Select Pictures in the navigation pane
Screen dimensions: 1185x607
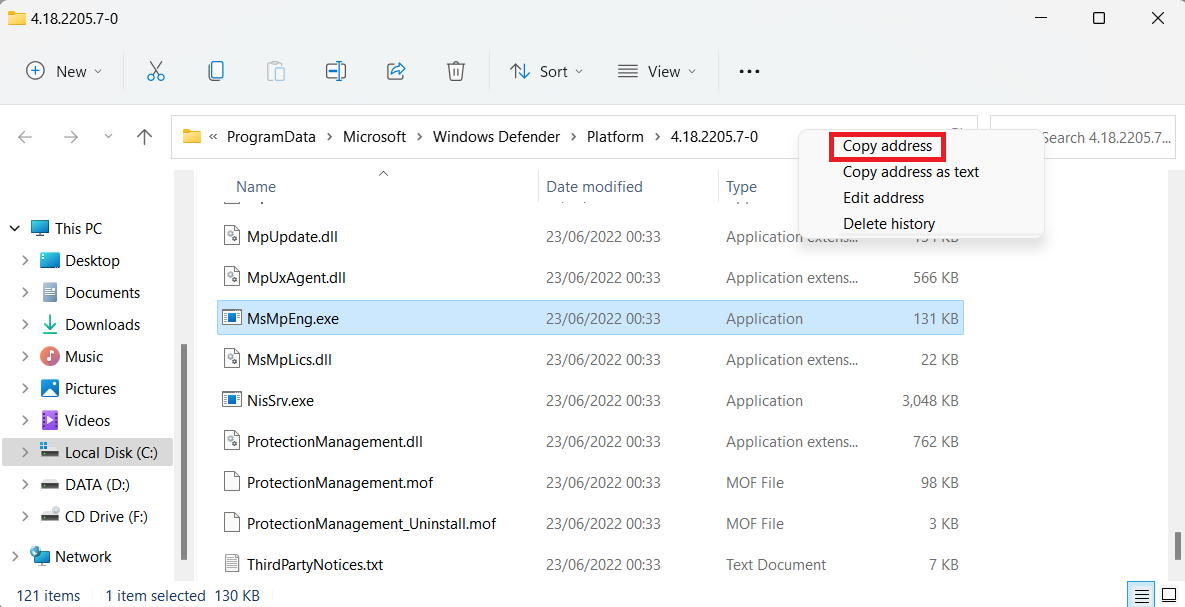(x=91, y=389)
